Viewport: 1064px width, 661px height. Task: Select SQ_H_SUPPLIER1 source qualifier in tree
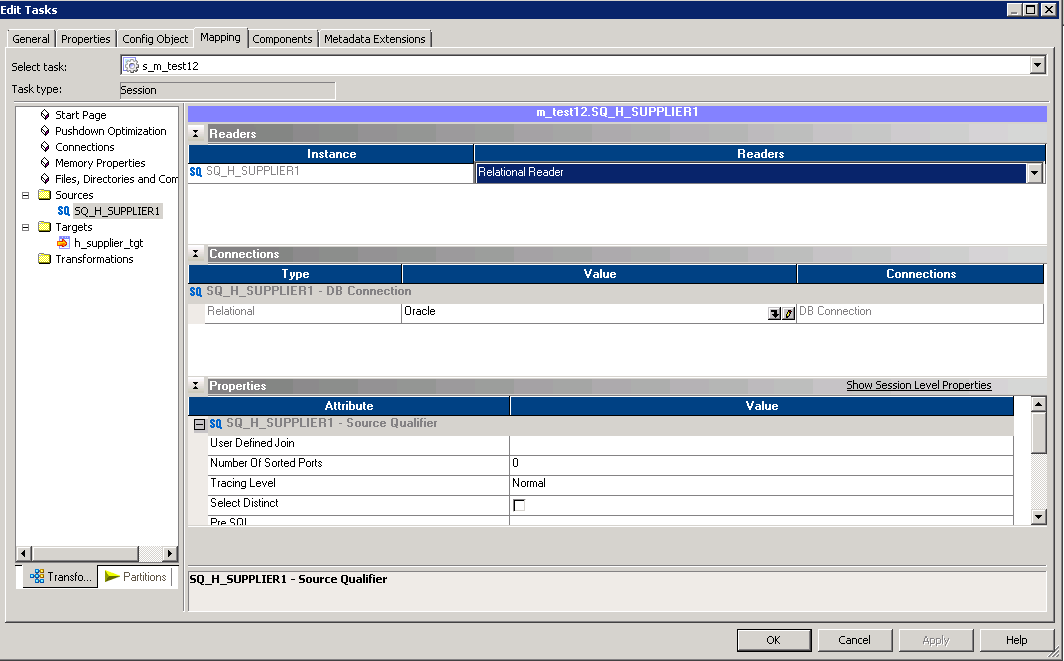[x=116, y=211]
